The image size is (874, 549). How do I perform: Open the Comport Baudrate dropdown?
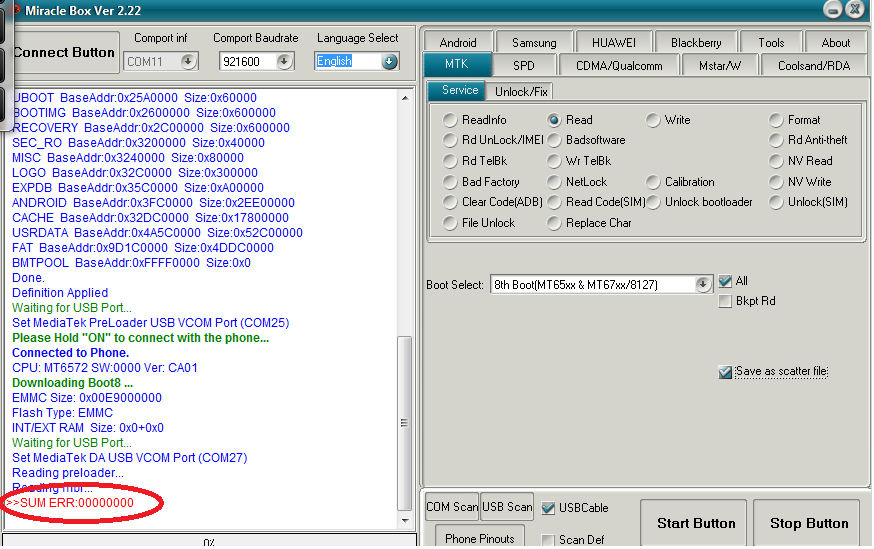tap(284, 61)
